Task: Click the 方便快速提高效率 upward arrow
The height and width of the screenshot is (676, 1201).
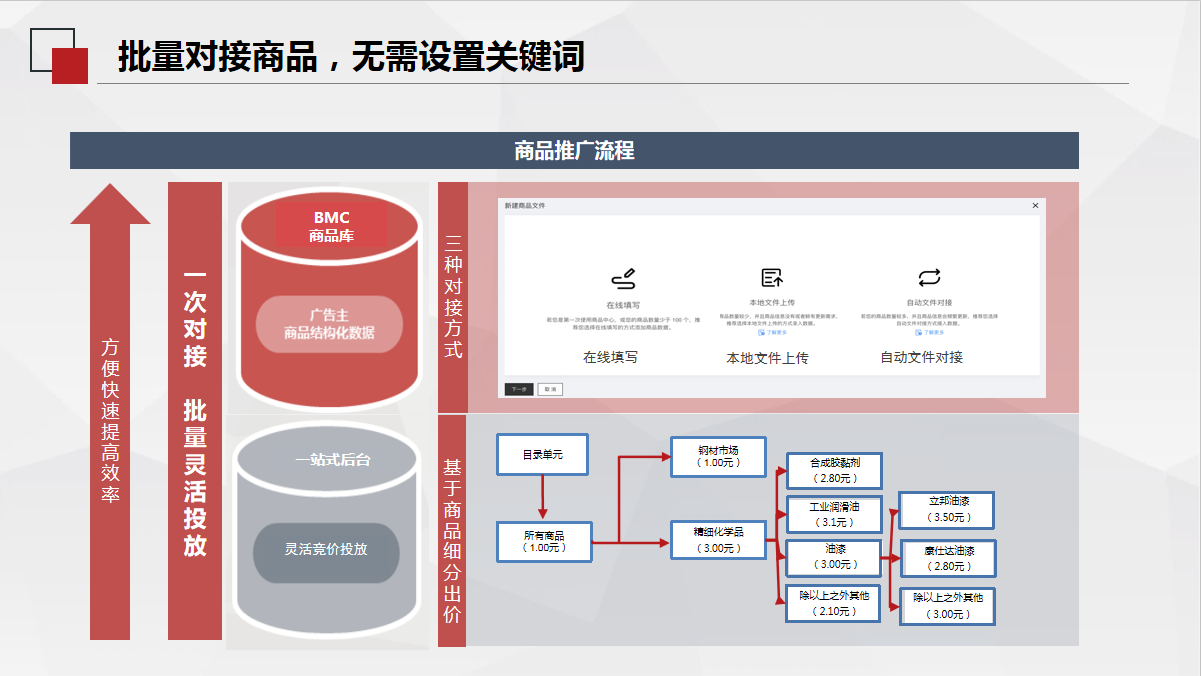Action: click(110, 411)
